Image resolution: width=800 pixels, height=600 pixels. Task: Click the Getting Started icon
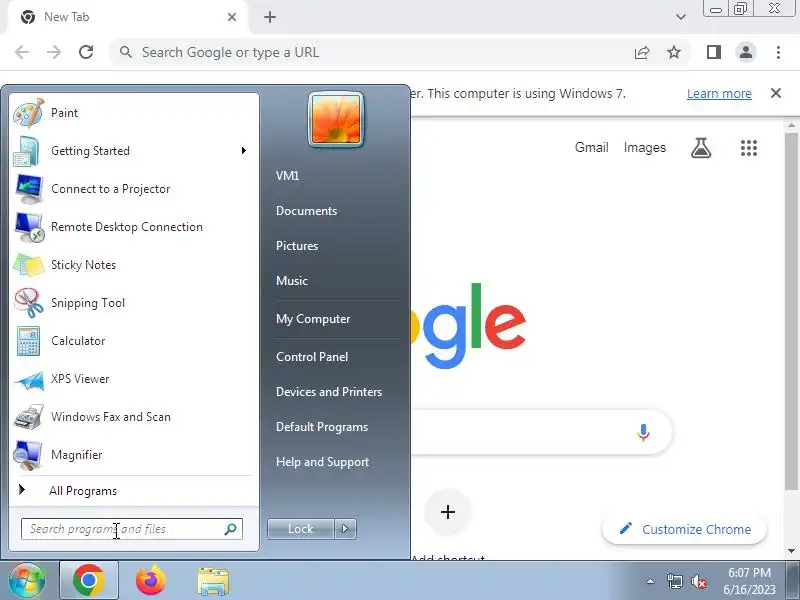pyautogui.click(x=27, y=152)
